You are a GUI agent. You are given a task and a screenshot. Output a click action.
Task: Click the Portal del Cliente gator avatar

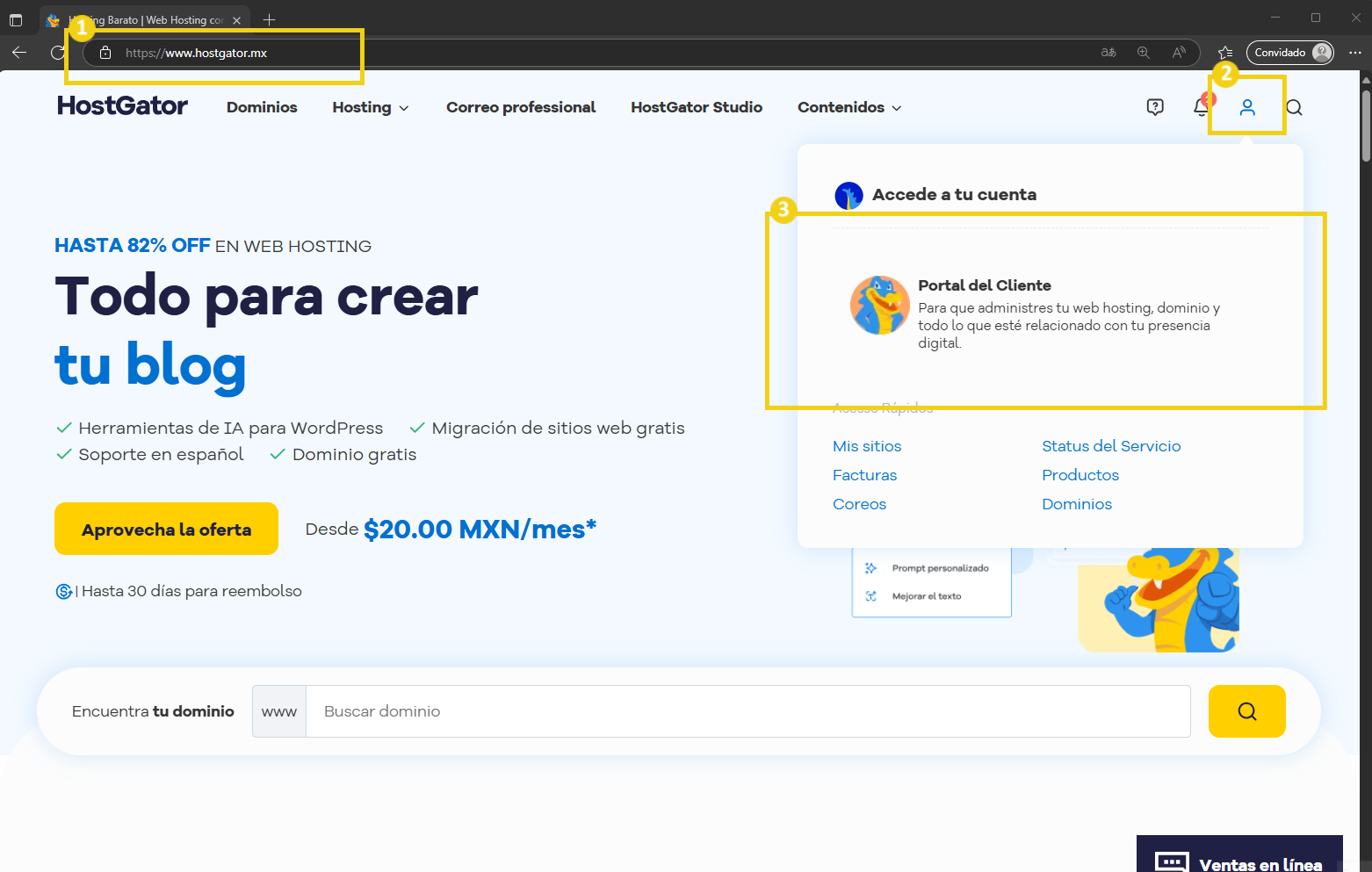[879, 305]
